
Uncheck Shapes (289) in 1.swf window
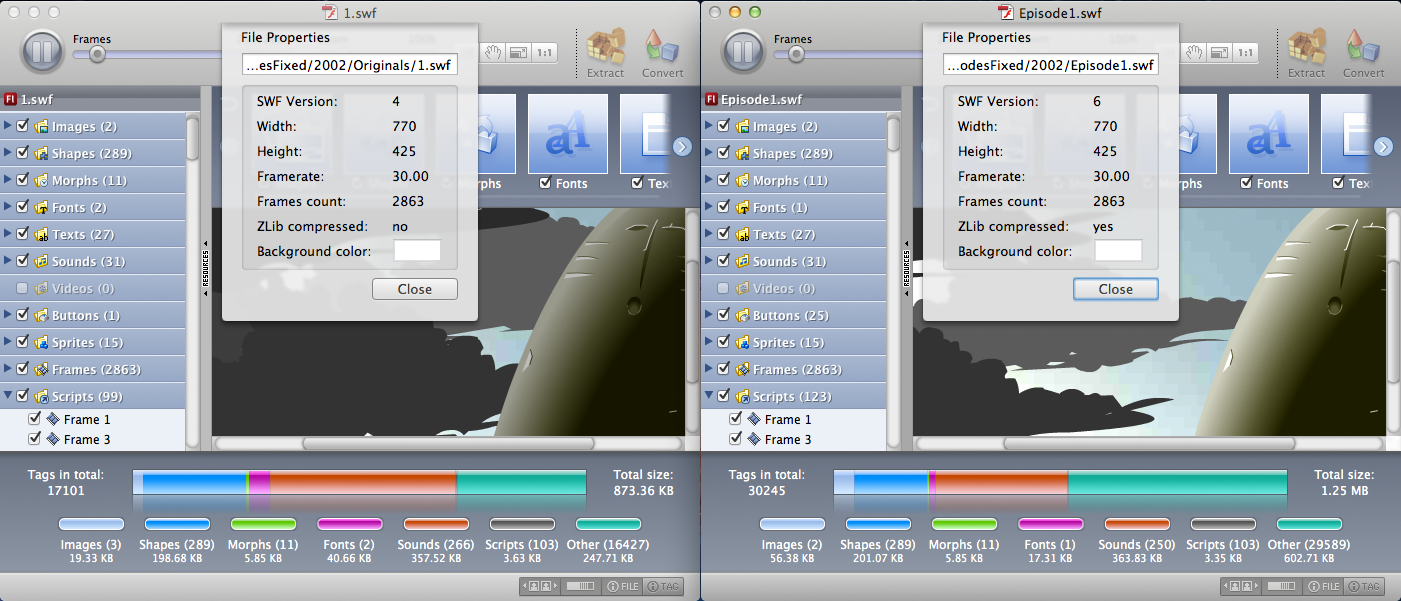23,154
